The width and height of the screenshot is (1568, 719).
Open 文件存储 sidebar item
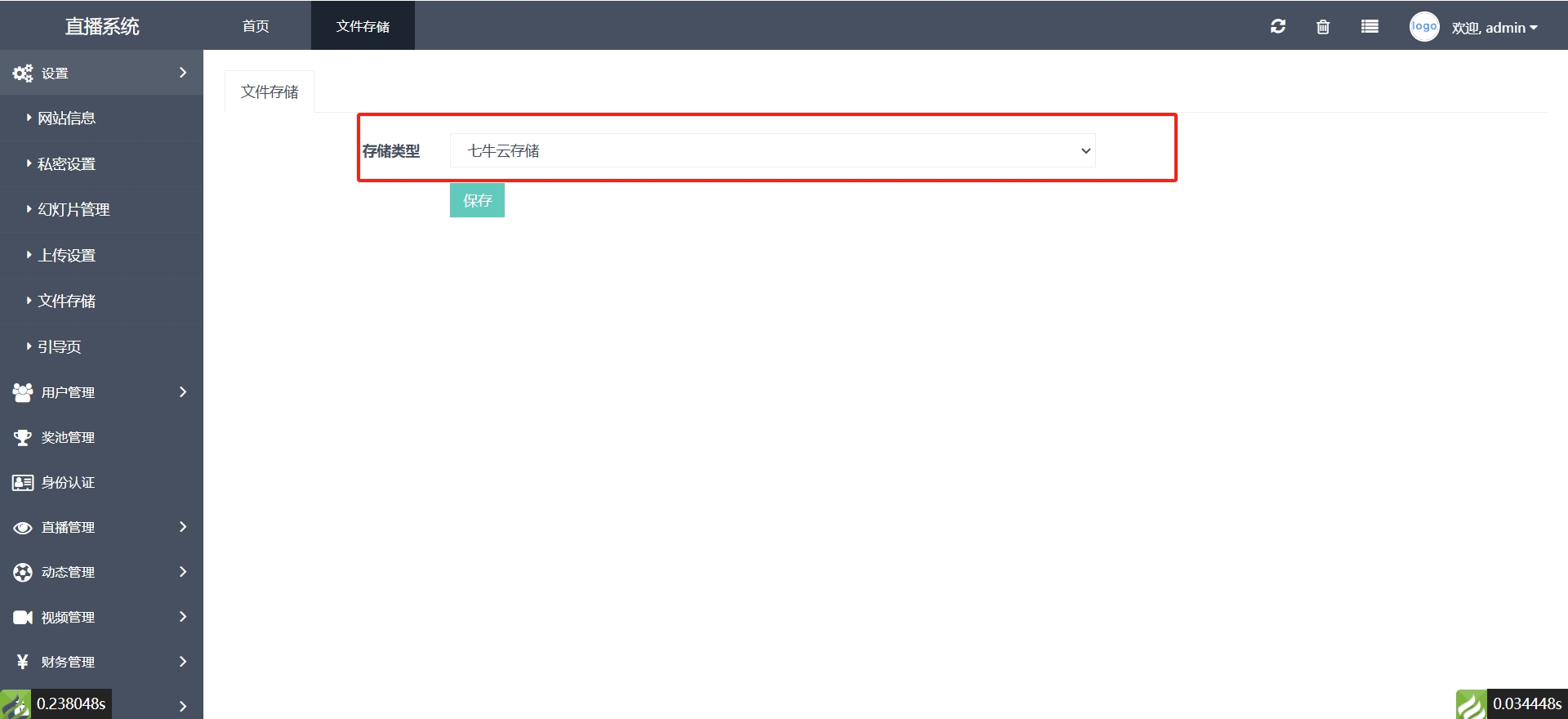(66, 301)
